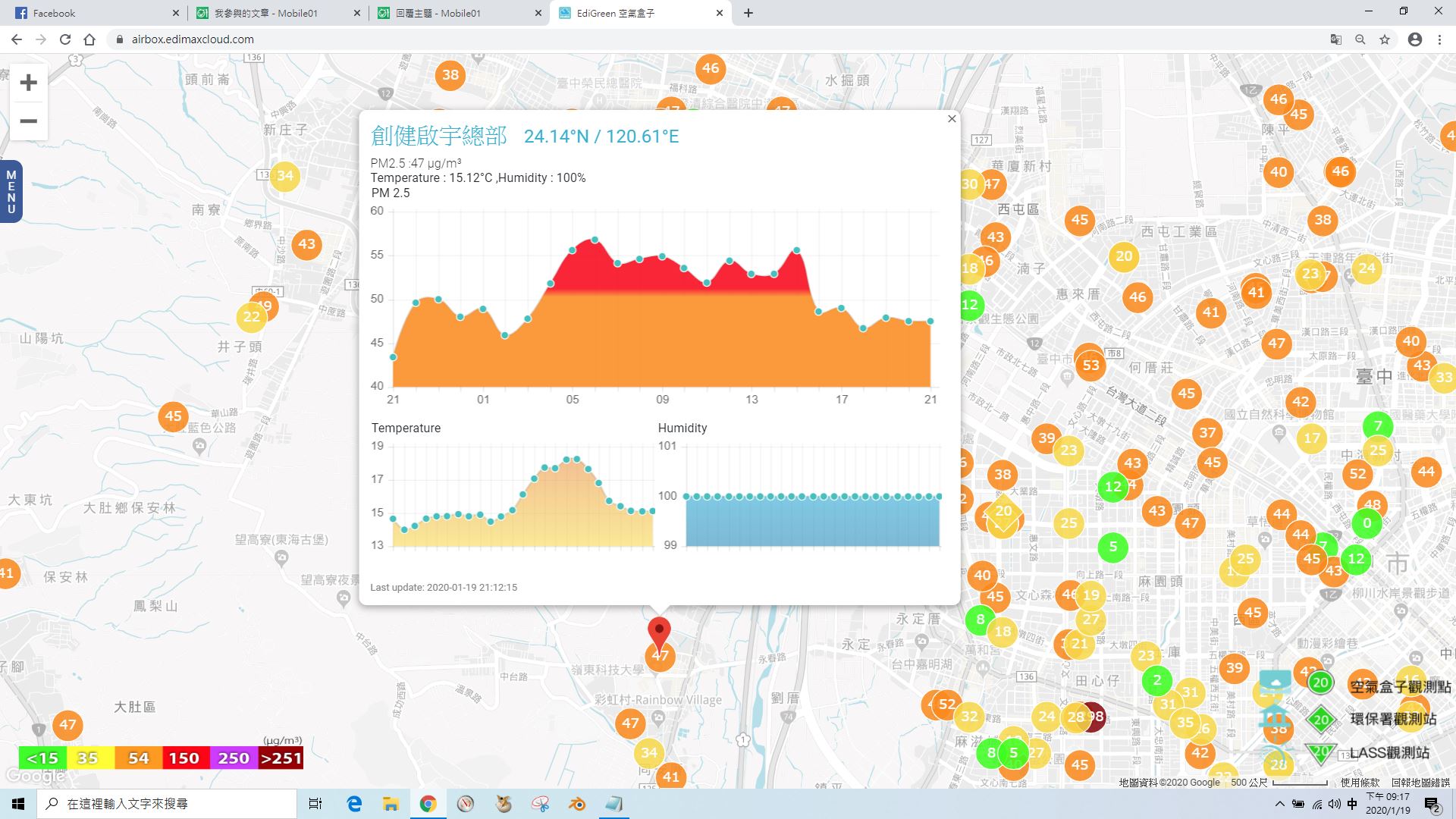Screen dimensions: 1456x819
Task: Open File Explorer from the taskbar
Action: pos(391,804)
